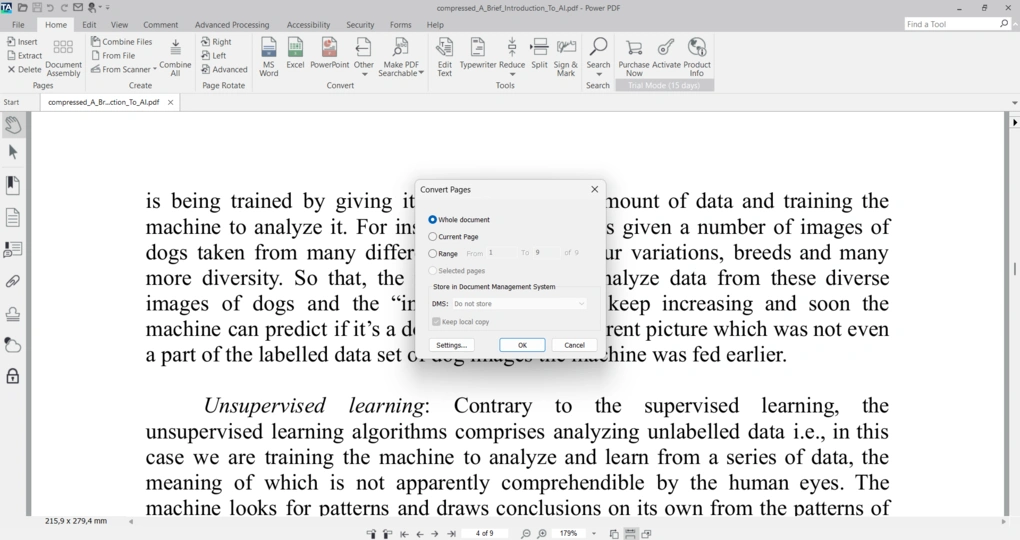The width and height of the screenshot is (1020, 540).
Task: Convert to Excel
Action: (x=295, y=53)
